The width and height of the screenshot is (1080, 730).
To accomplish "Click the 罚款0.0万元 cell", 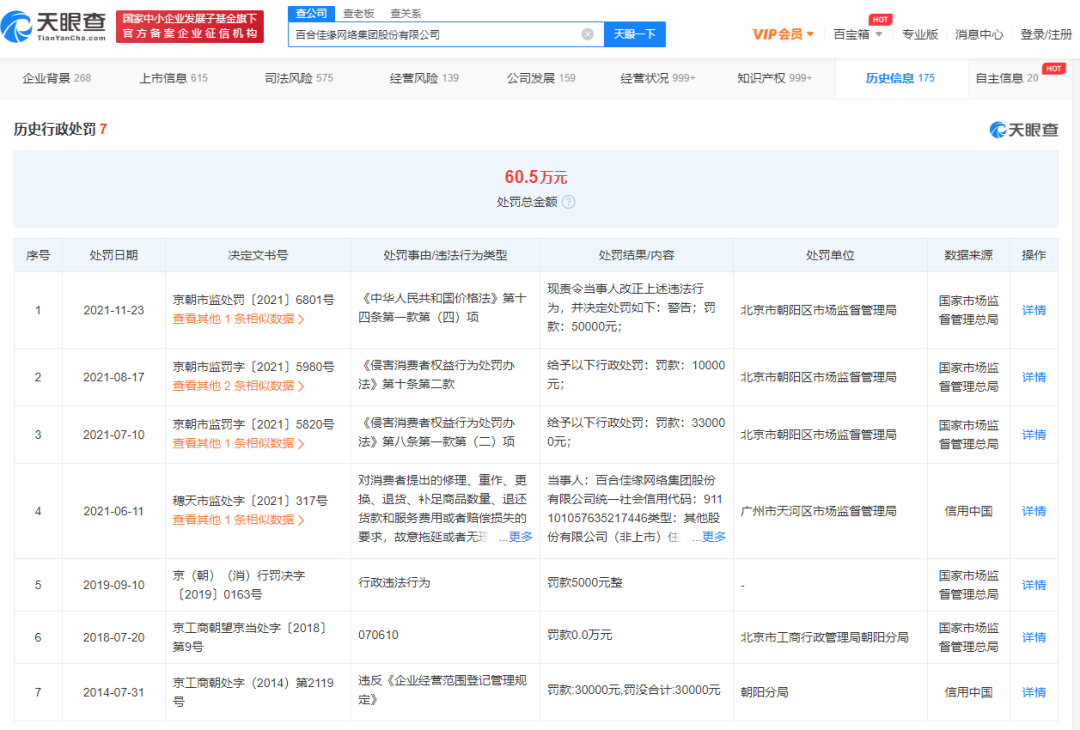I will click(x=580, y=635).
